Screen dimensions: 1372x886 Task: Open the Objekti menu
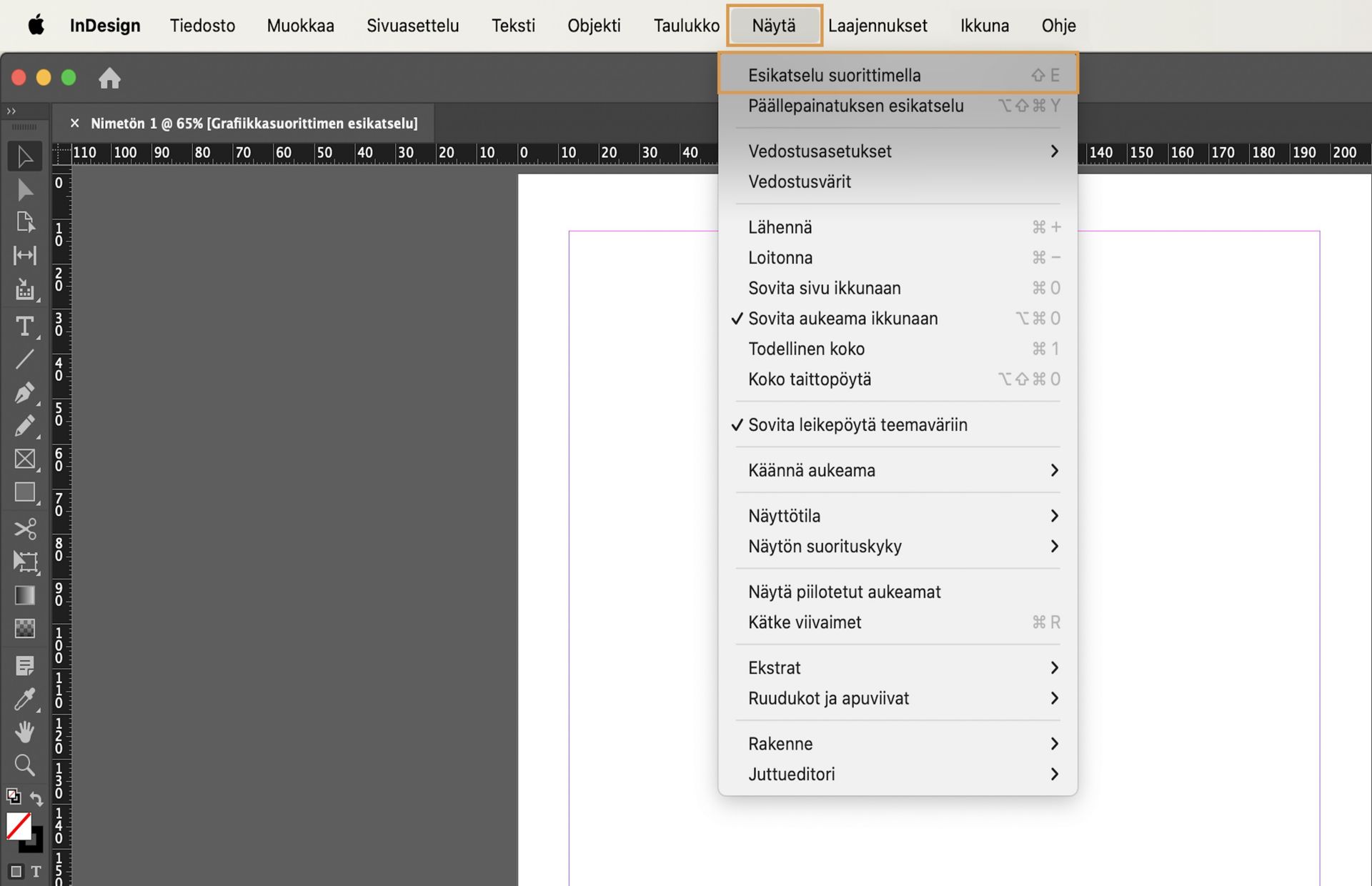pyautogui.click(x=593, y=26)
